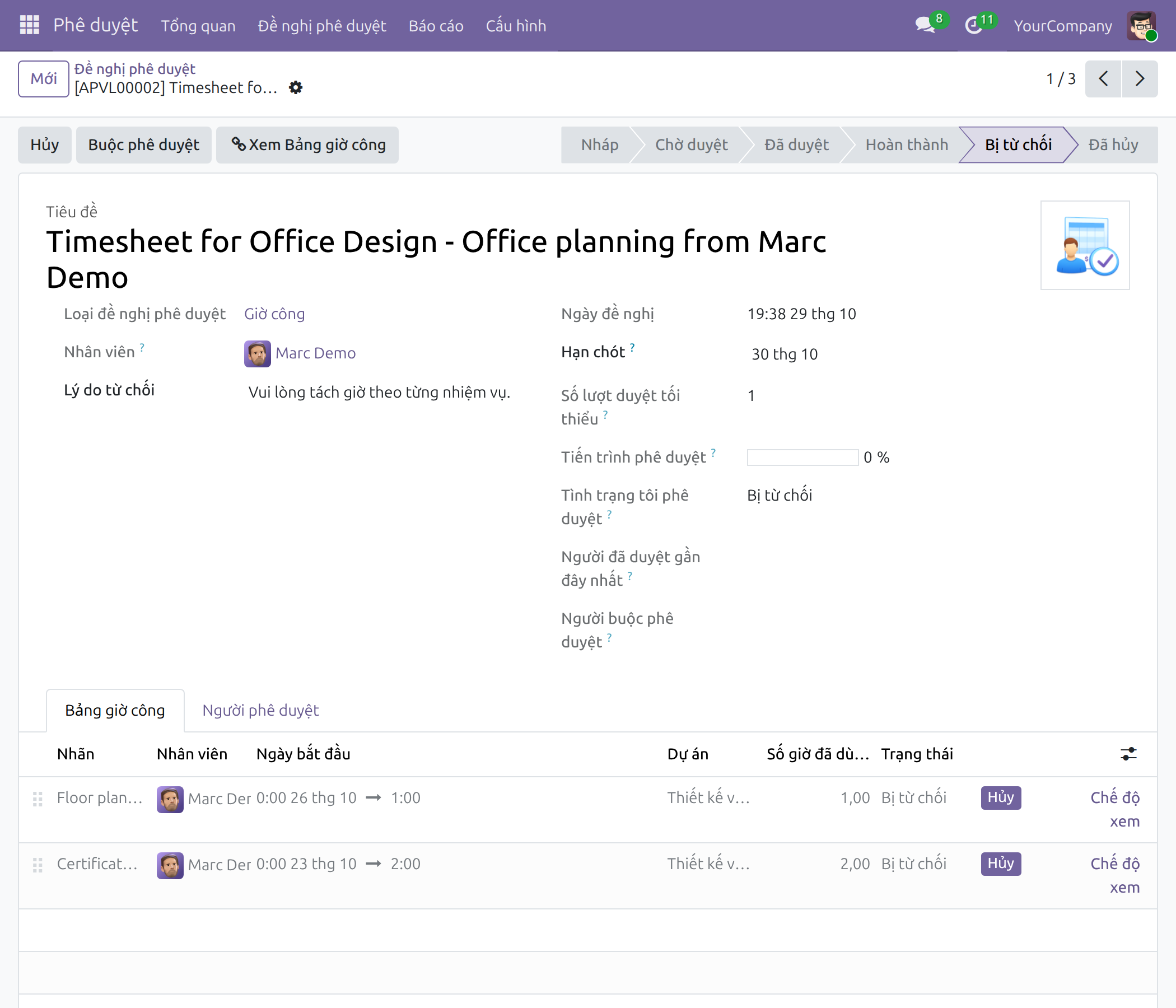Viewport: 1176px width, 1008px height.
Task: Switch to Người phê duyệt tab
Action: coord(260,710)
